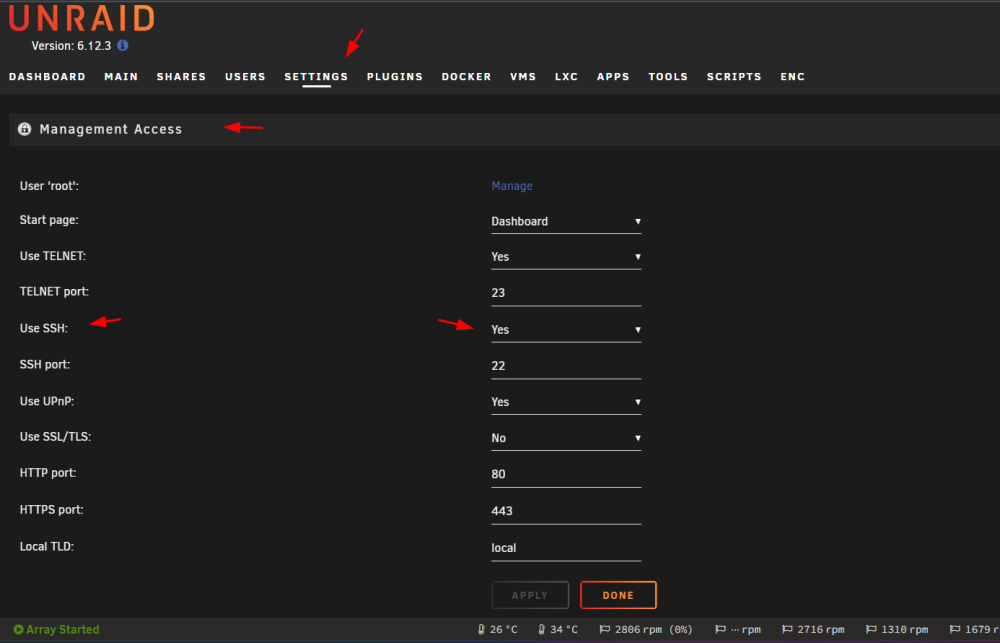Click the Unraid logo

[x=82, y=18]
